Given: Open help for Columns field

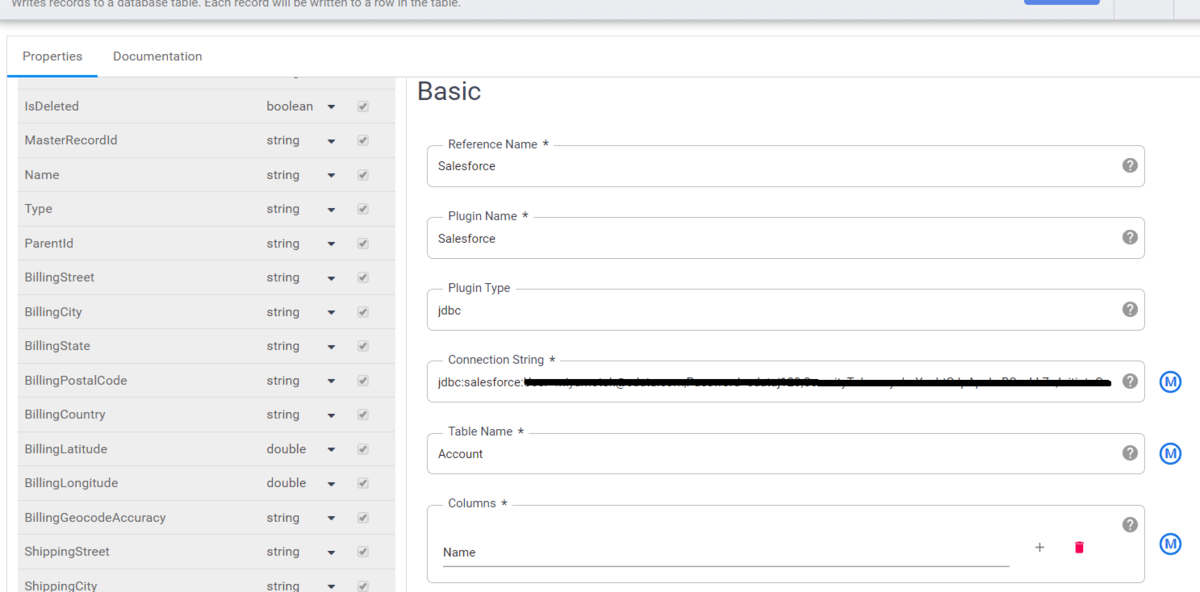Looking at the screenshot, I should click(1130, 525).
